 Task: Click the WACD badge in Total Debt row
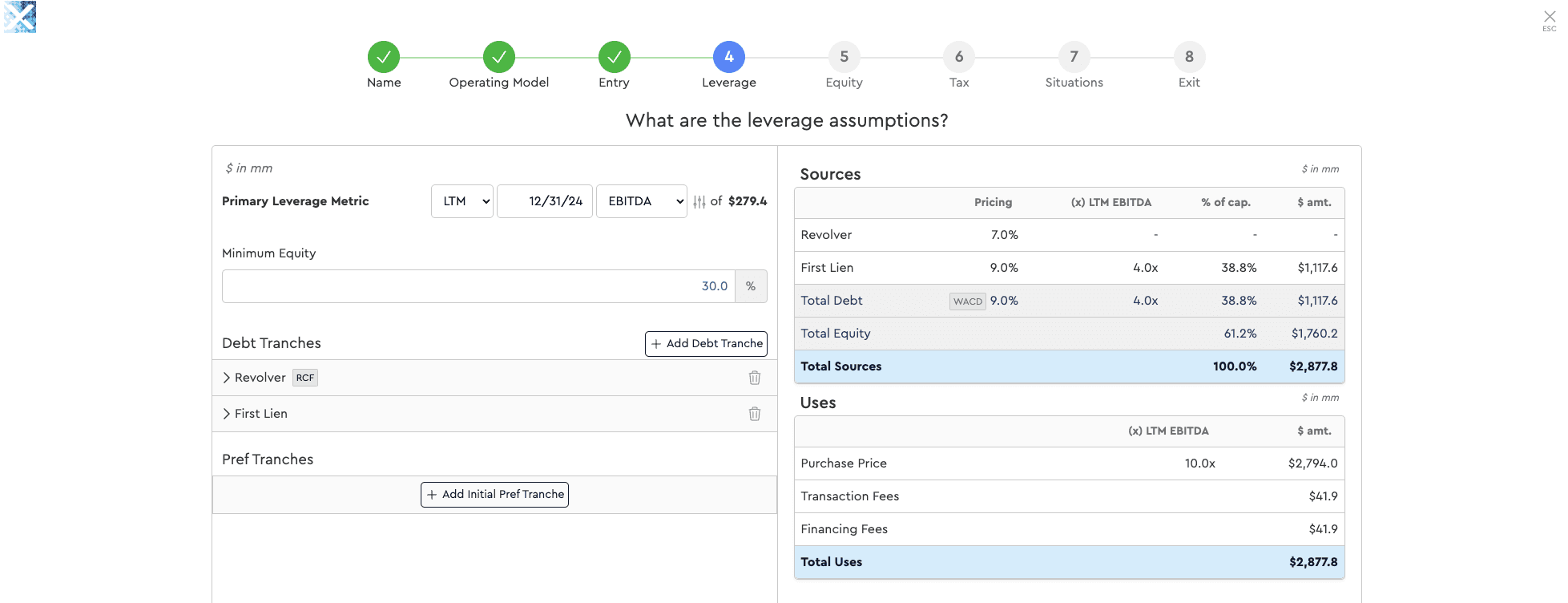[x=967, y=301]
